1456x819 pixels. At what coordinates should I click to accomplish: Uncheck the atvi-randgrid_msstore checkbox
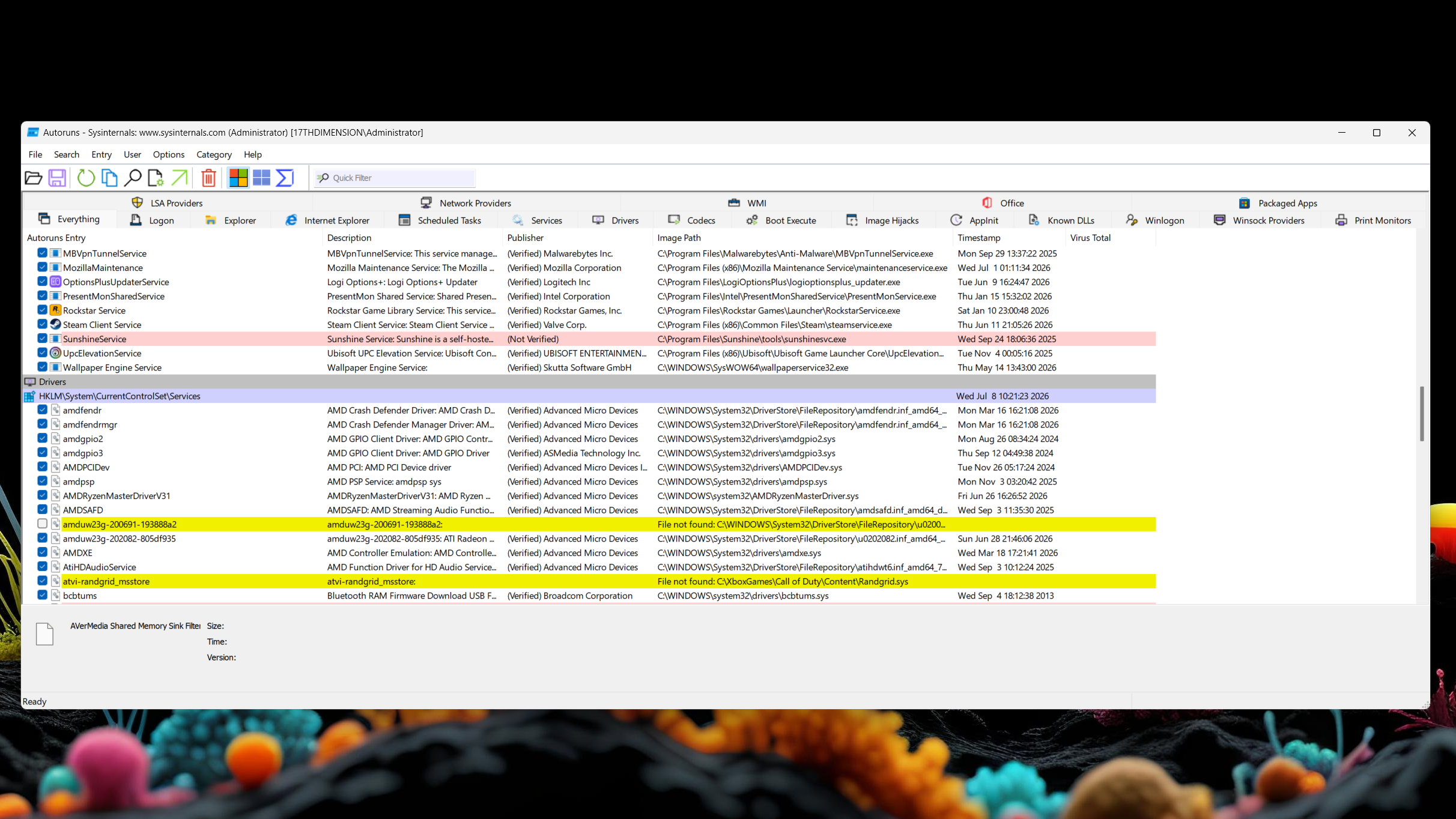(x=42, y=581)
